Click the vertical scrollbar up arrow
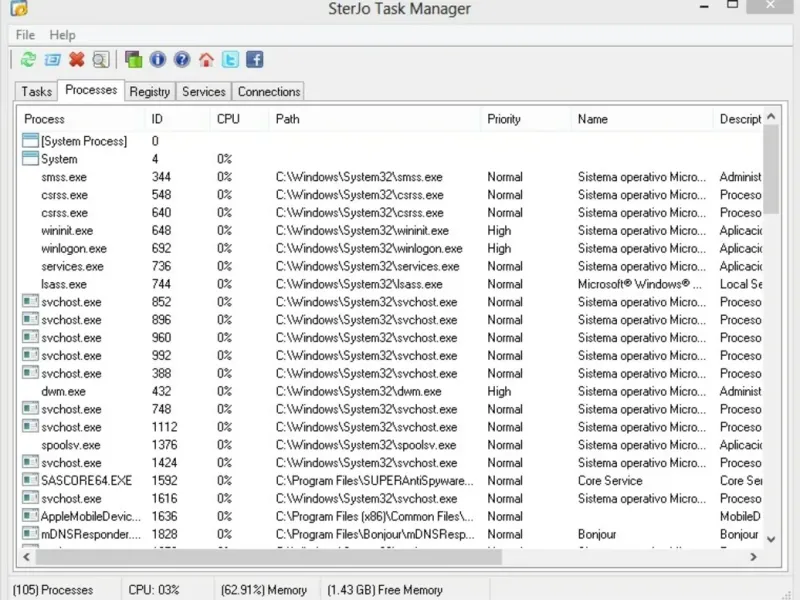The height and width of the screenshot is (600, 800). click(771, 117)
